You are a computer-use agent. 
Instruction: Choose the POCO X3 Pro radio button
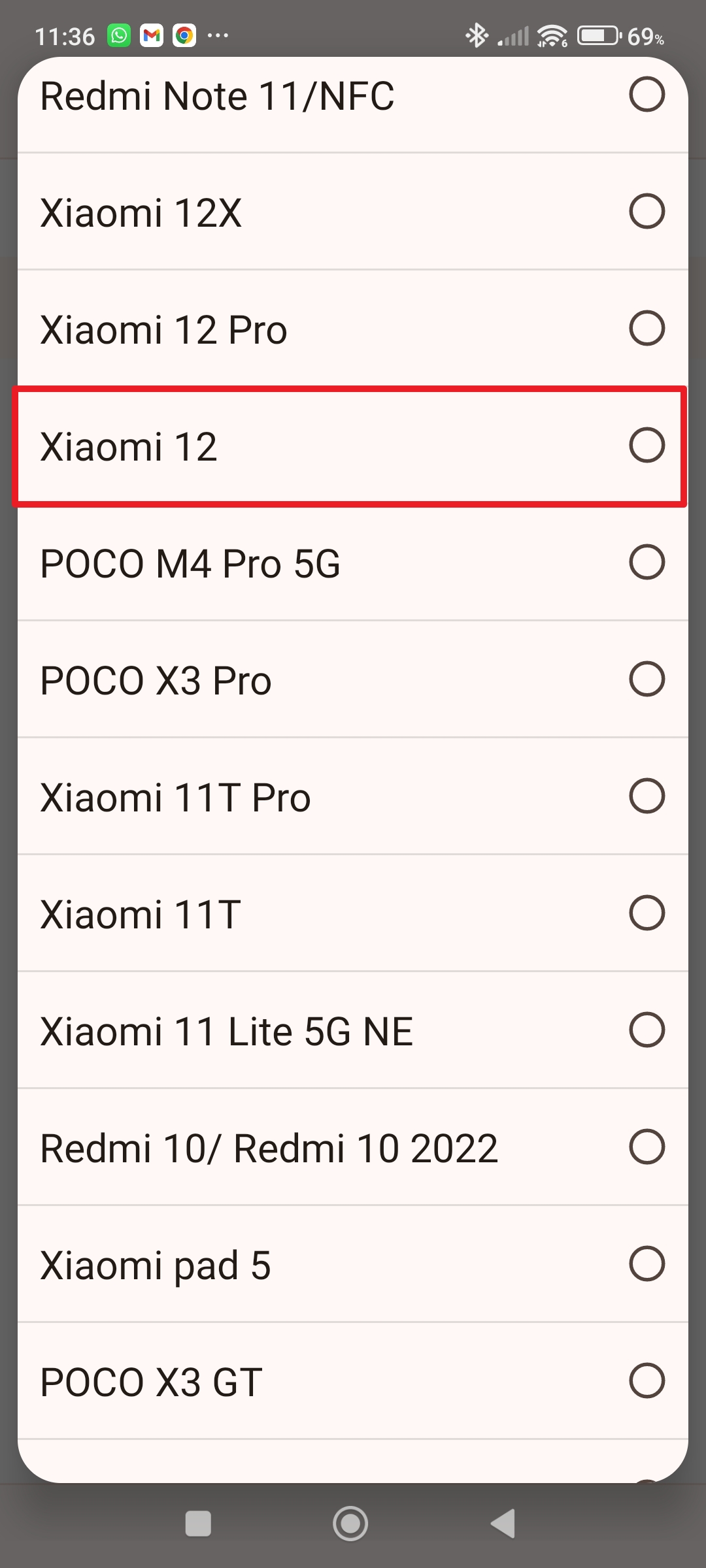point(647,679)
